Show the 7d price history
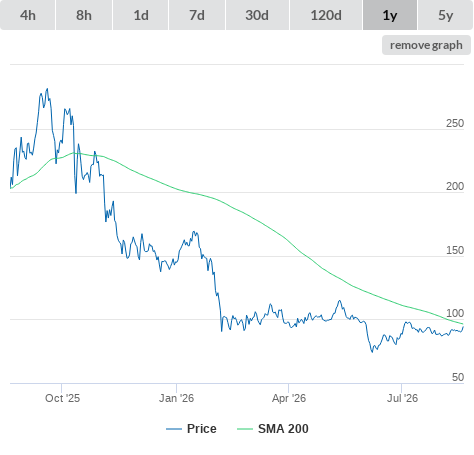 pos(197,15)
